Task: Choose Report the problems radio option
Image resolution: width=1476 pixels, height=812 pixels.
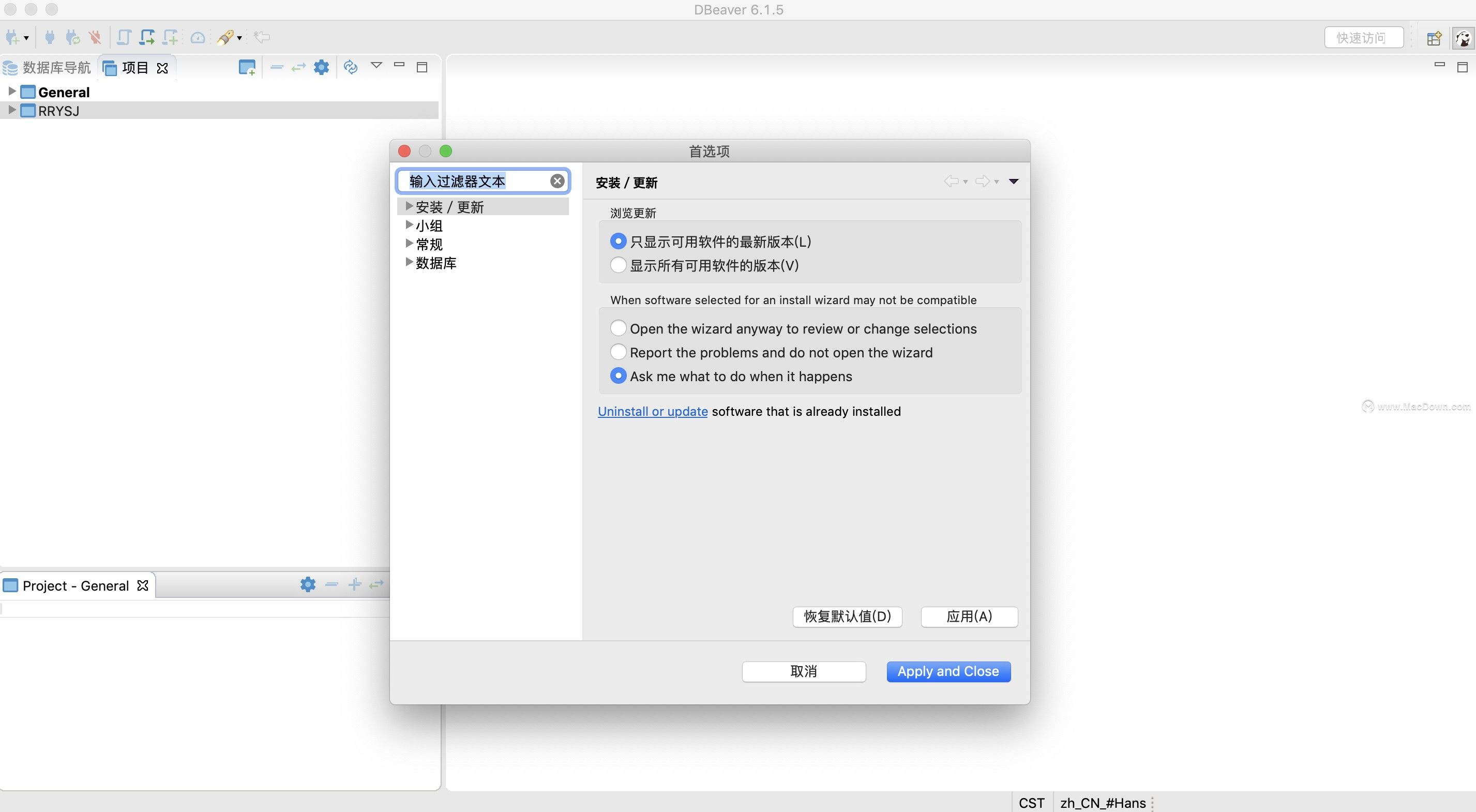Action: [617, 352]
